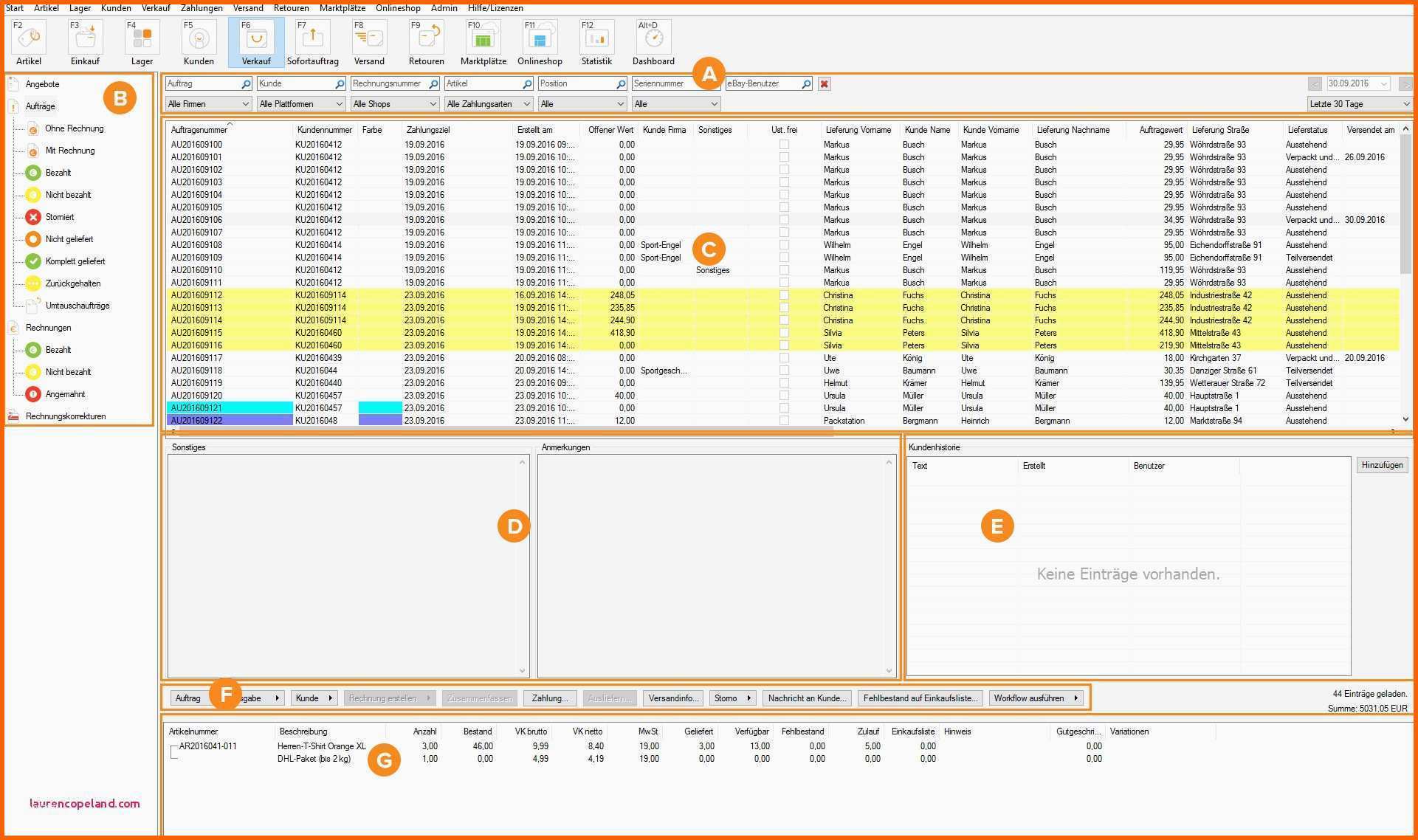Open the Letzte 30 Tage dropdown
Image resolution: width=1418 pixels, height=840 pixels.
coord(1359,104)
